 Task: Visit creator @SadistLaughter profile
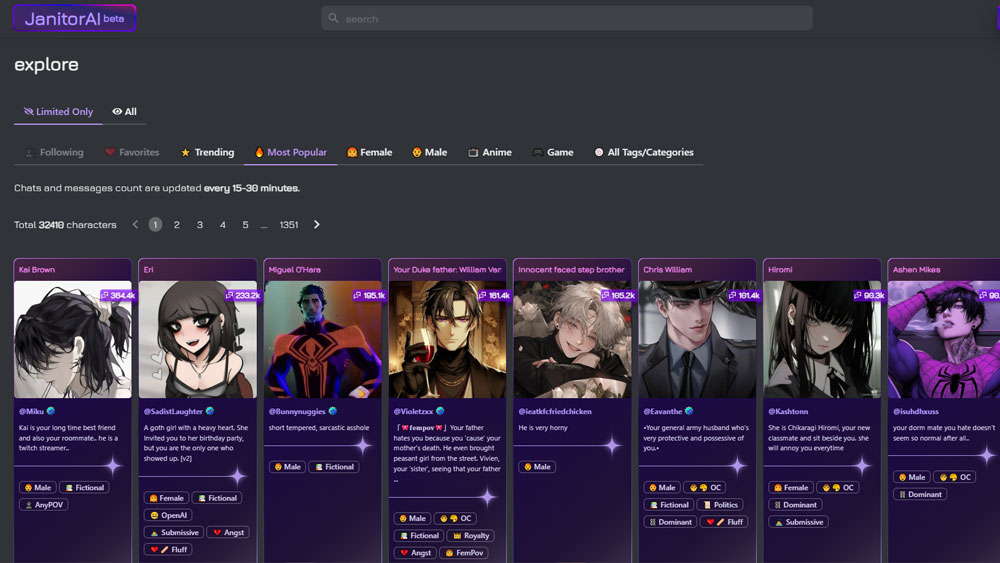pos(173,411)
